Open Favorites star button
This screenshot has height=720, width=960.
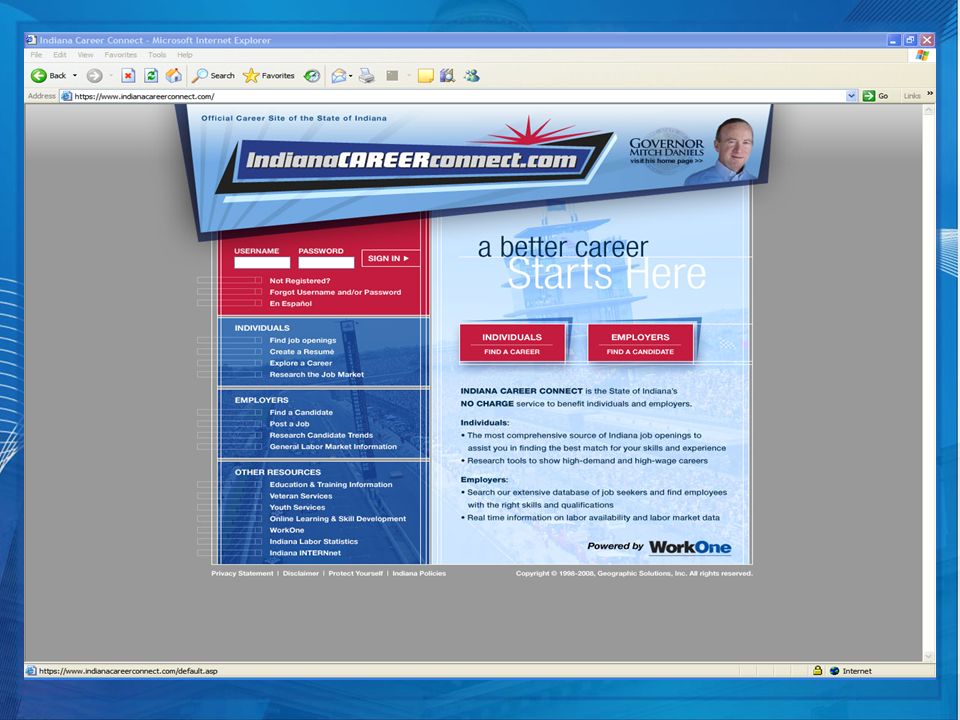[269, 75]
